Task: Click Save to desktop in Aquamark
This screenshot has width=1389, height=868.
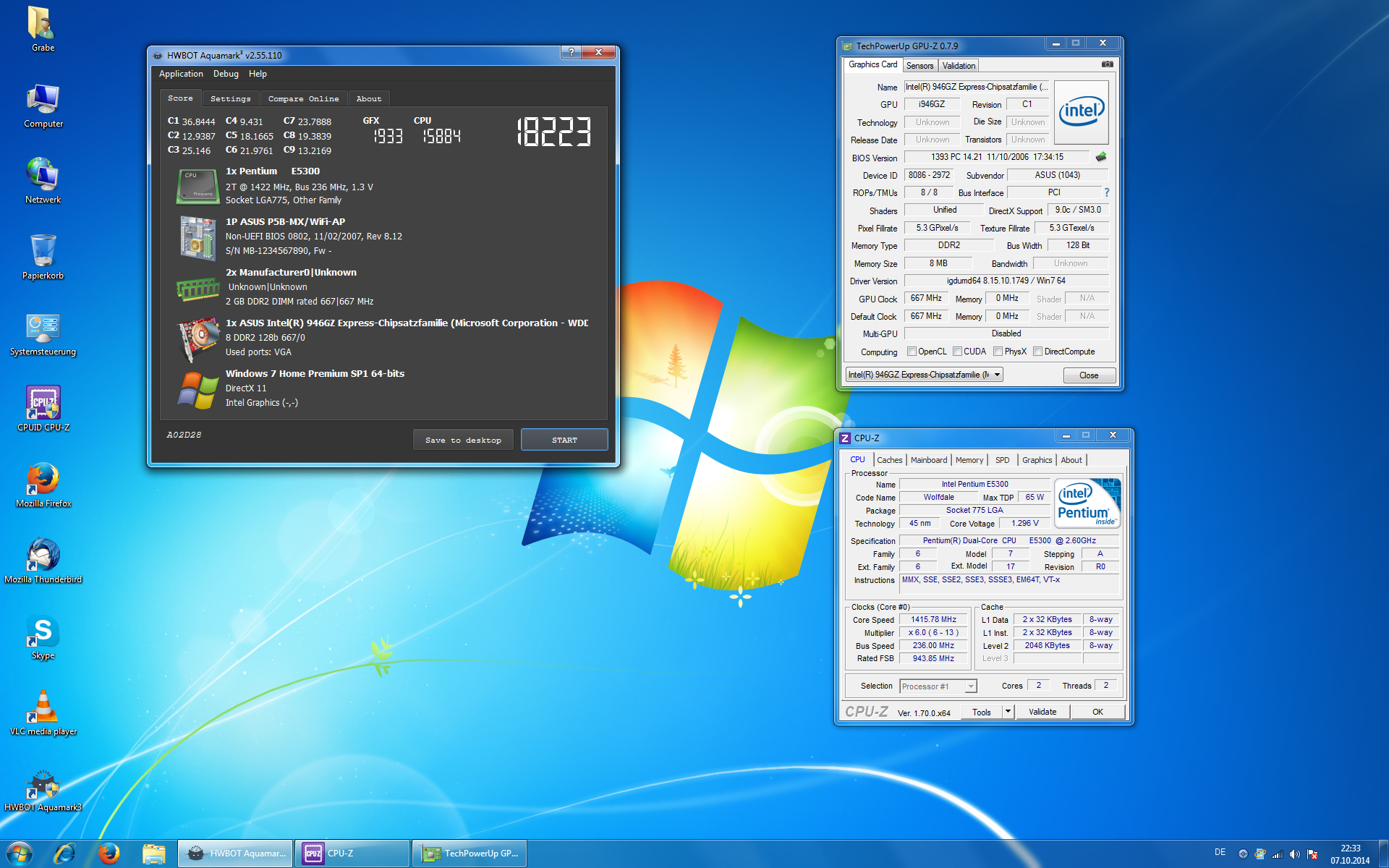Action: tap(463, 440)
